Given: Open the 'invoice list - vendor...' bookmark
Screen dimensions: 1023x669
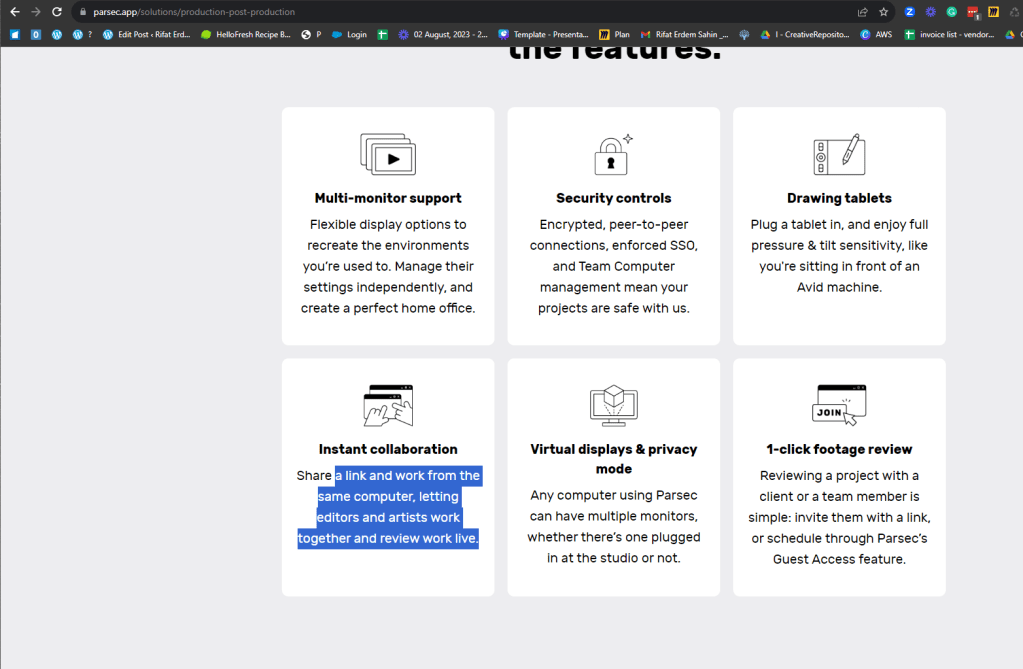Looking at the screenshot, I should (949, 35).
